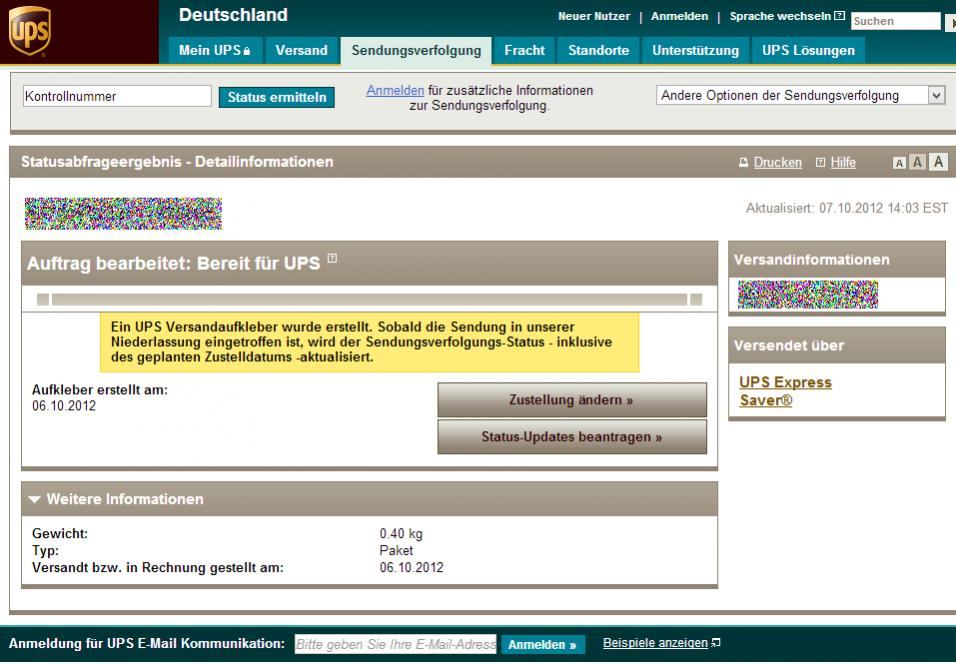Image resolution: width=956 pixels, height=664 pixels.
Task: Click the Drucken link
Action: [x=777, y=163]
